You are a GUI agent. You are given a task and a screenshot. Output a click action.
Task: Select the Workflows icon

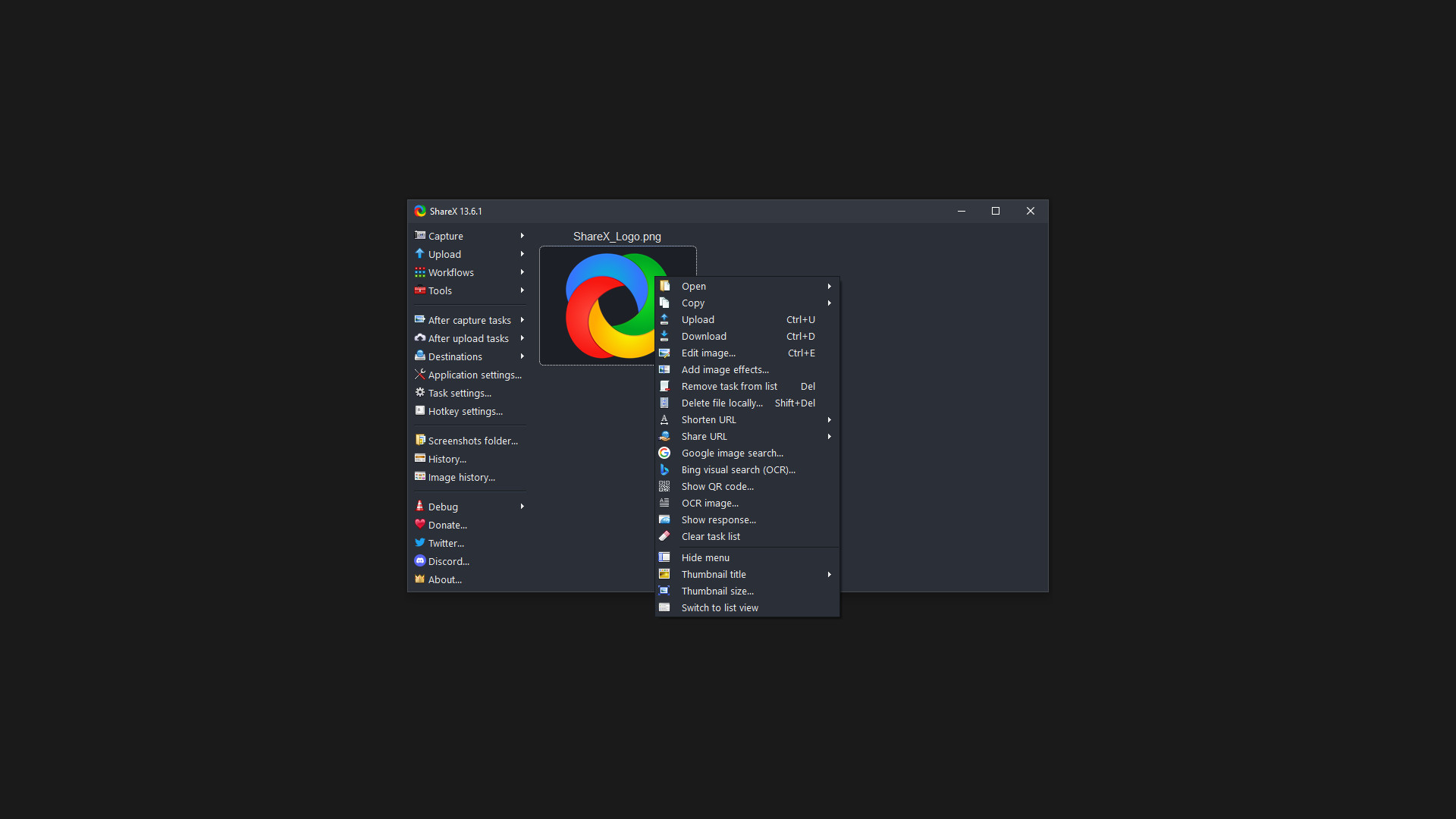tap(420, 272)
